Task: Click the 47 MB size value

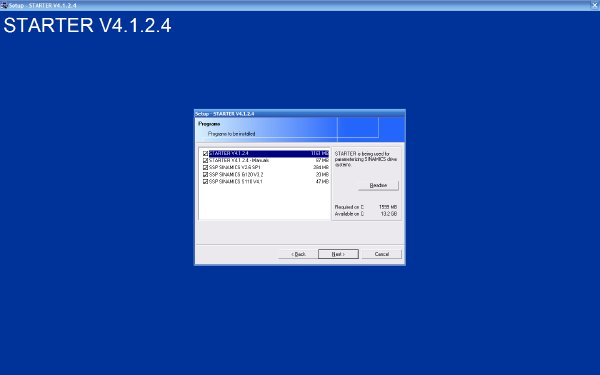Action: tap(322, 182)
